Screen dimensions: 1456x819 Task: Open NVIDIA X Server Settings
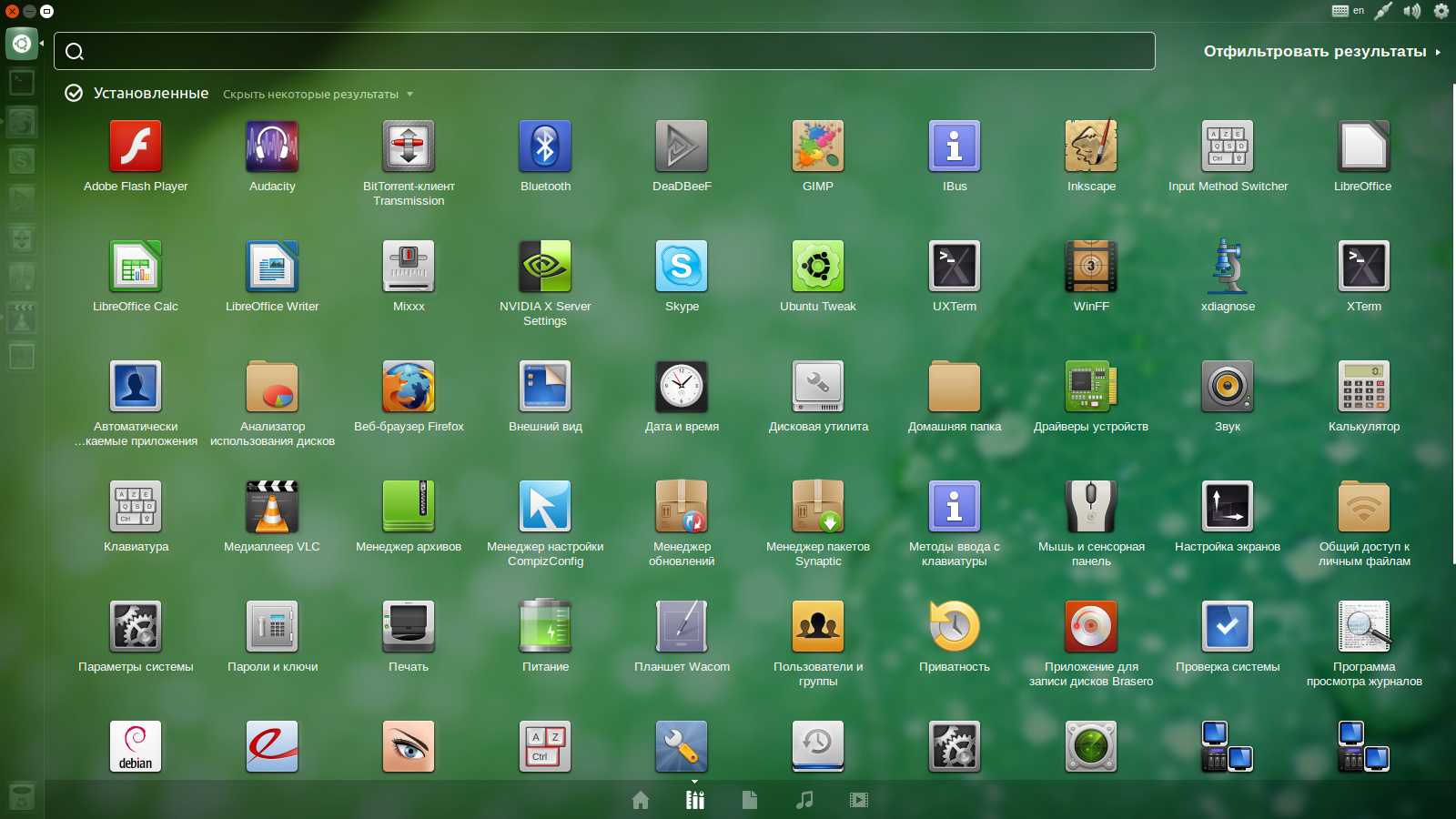[x=545, y=267]
